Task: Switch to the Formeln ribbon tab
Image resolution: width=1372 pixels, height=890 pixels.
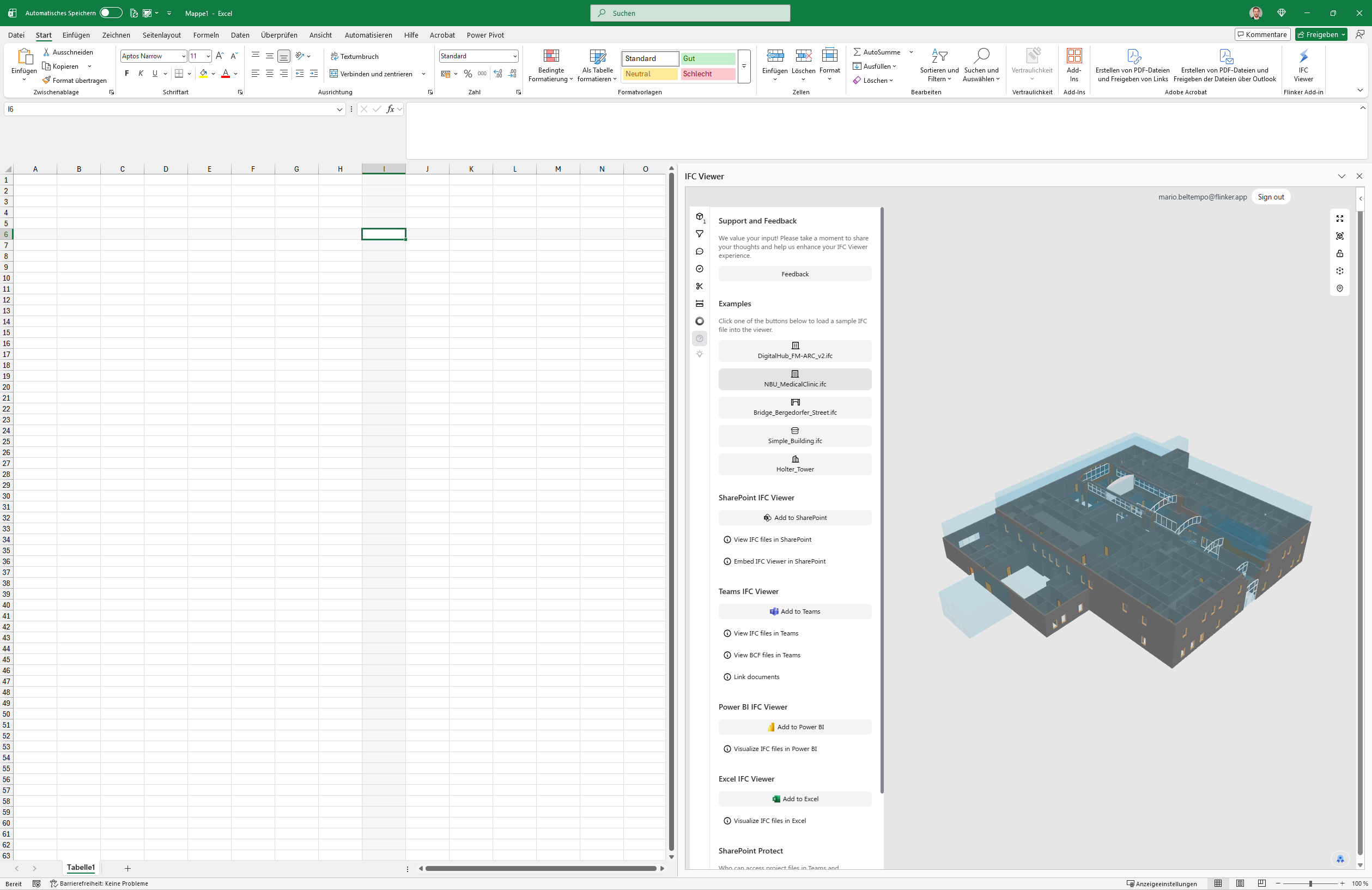Action: (206, 35)
